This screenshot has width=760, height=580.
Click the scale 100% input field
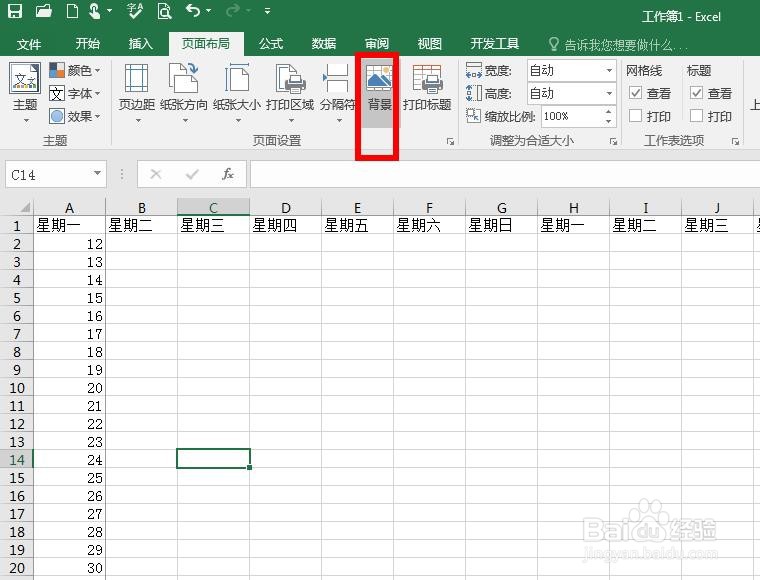click(x=571, y=116)
